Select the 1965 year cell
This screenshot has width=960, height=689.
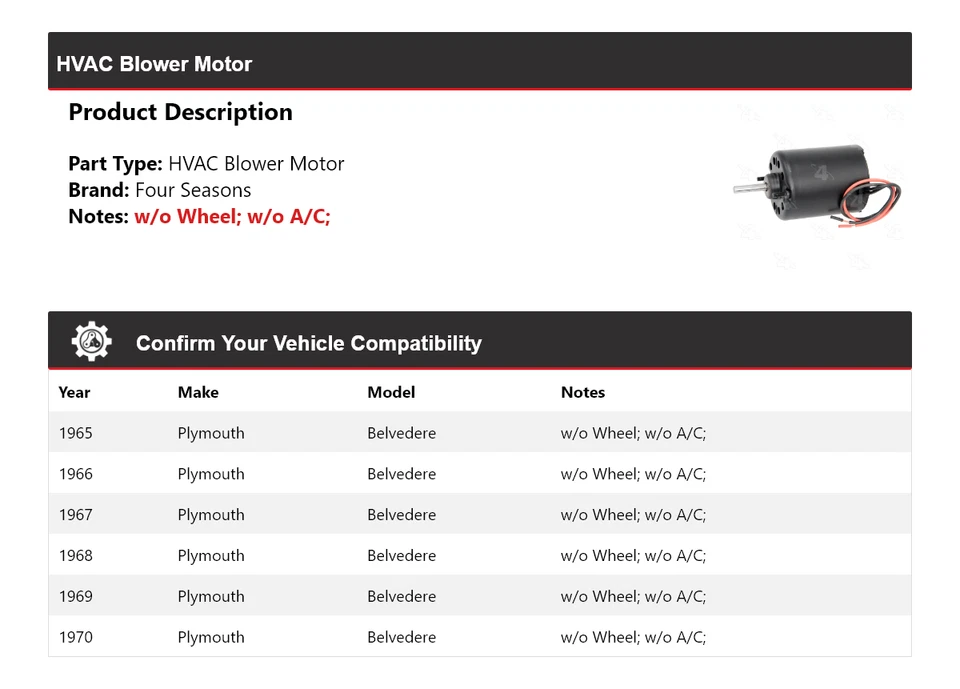click(76, 433)
